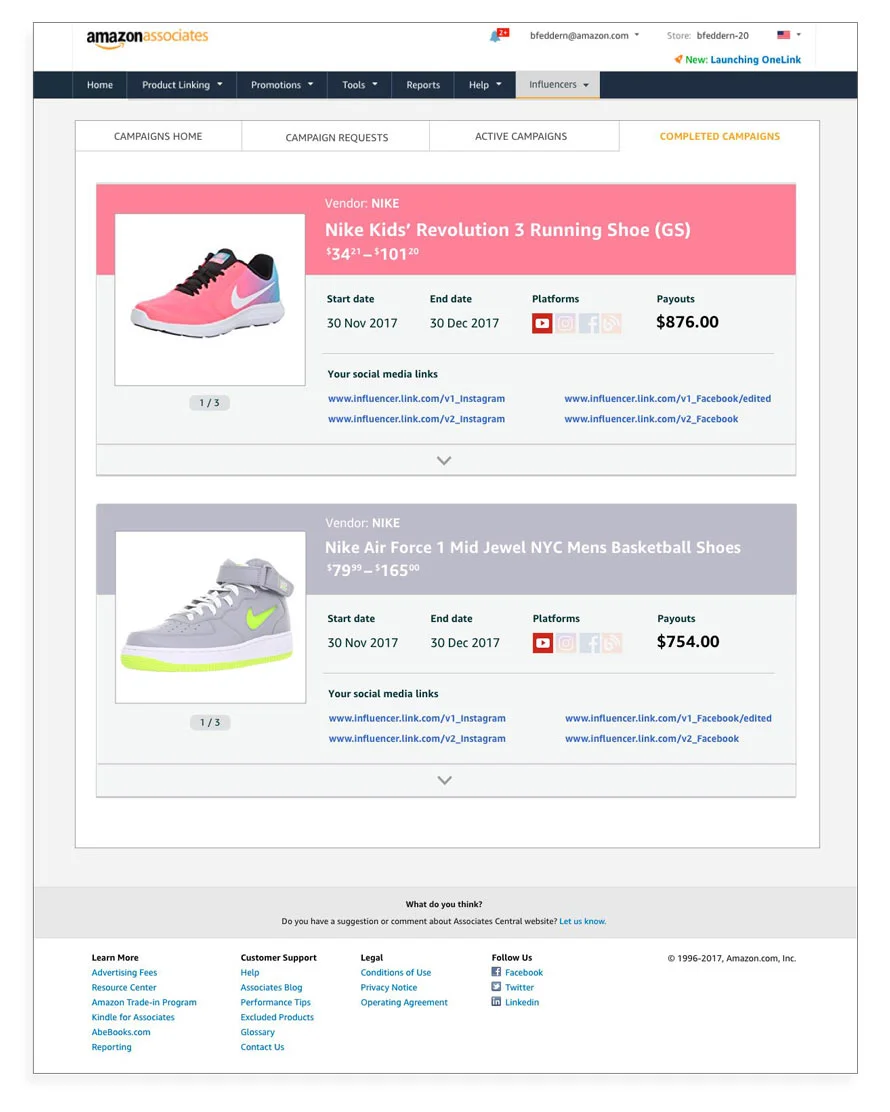Switch to Campaign Requests tab
Image resolution: width=890 pixels, height=1112 pixels.
click(336, 138)
